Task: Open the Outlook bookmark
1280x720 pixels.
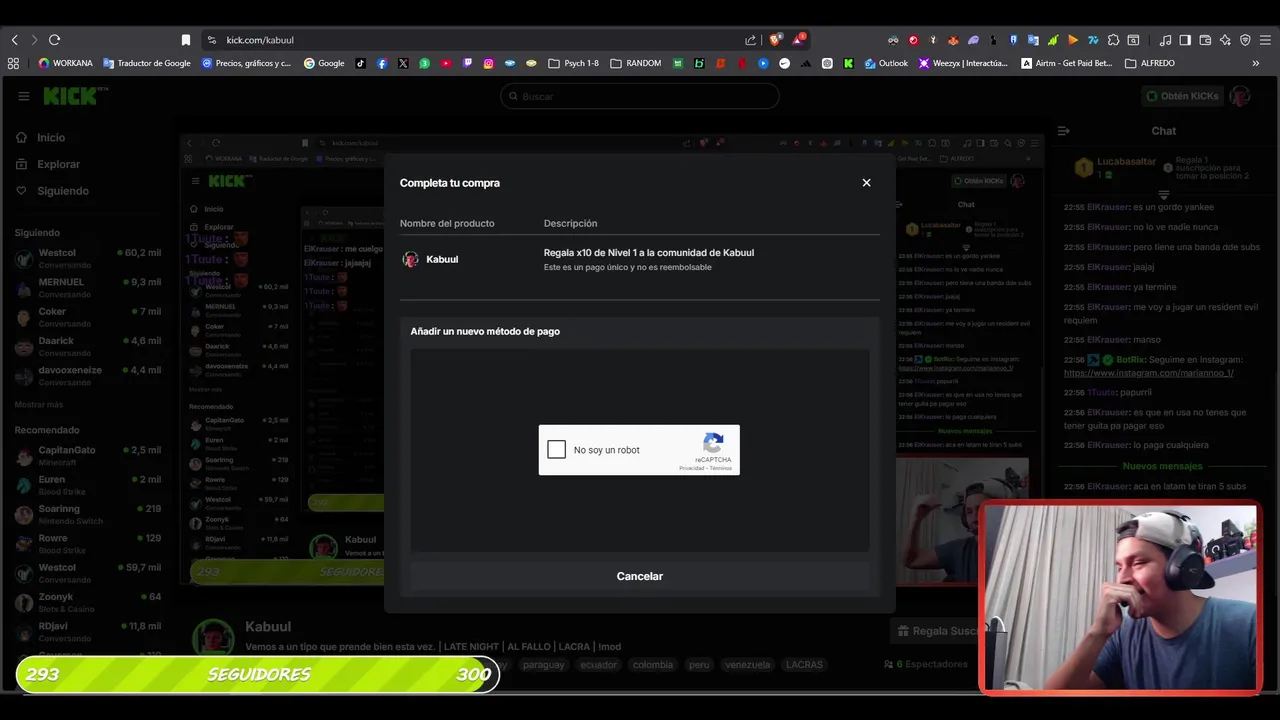Action: (886, 63)
